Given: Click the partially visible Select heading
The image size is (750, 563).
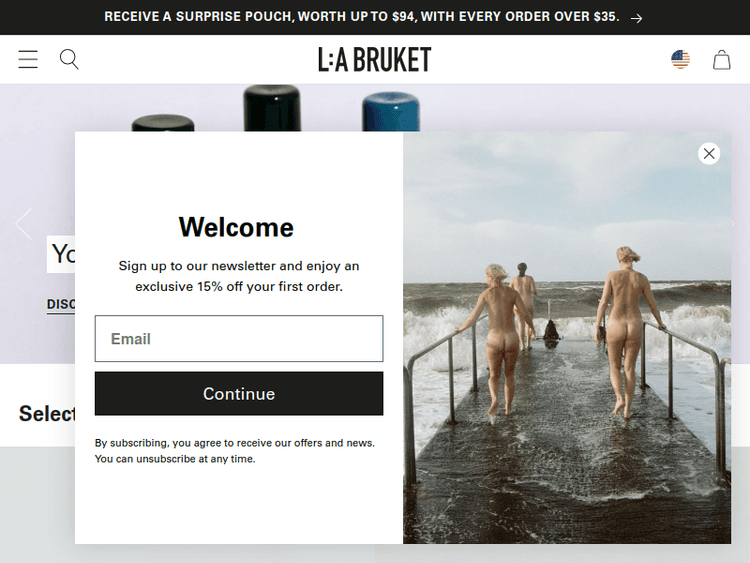Looking at the screenshot, I should pos(47,414).
